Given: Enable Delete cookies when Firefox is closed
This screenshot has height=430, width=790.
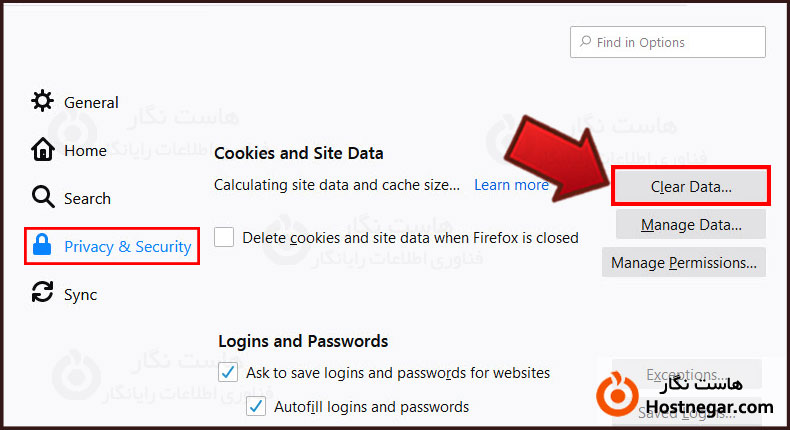Looking at the screenshot, I should click(225, 238).
